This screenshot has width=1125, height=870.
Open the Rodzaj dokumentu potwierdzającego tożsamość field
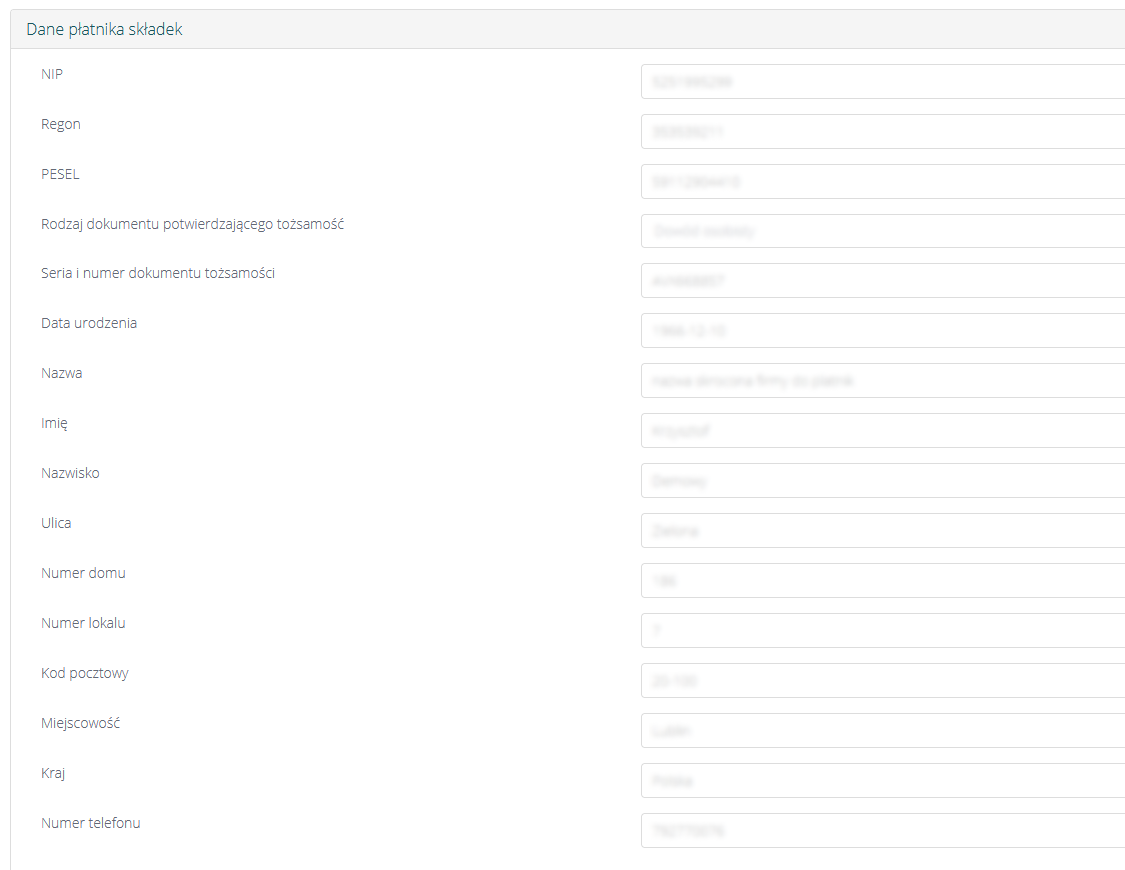(882, 231)
